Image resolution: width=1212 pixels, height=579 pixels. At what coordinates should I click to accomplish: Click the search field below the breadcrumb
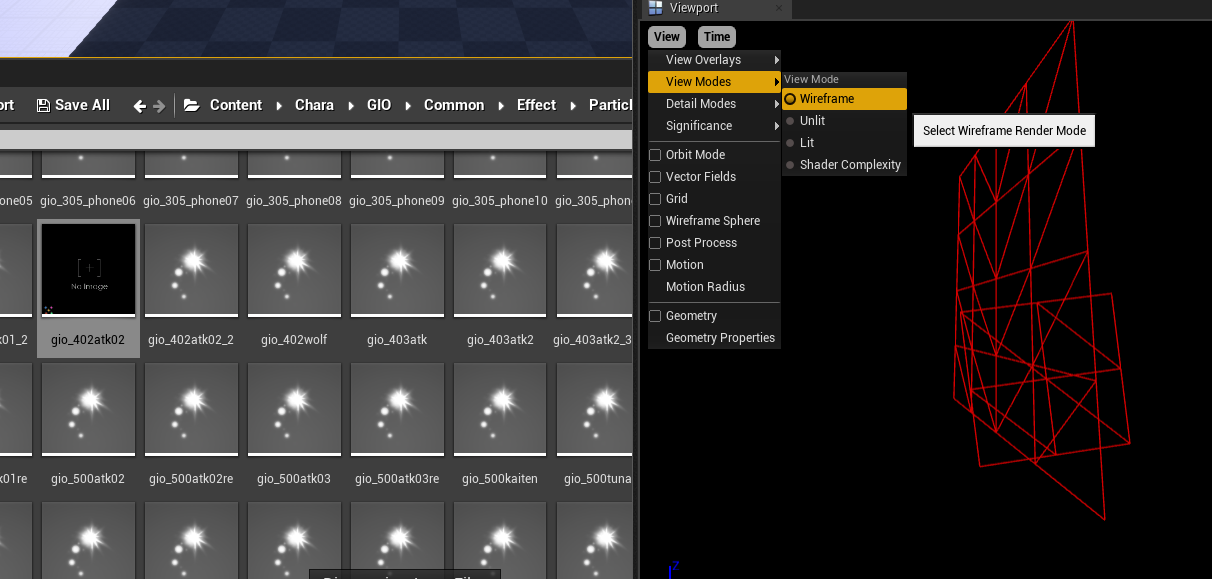pyautogui.click(x=316, y=139)
